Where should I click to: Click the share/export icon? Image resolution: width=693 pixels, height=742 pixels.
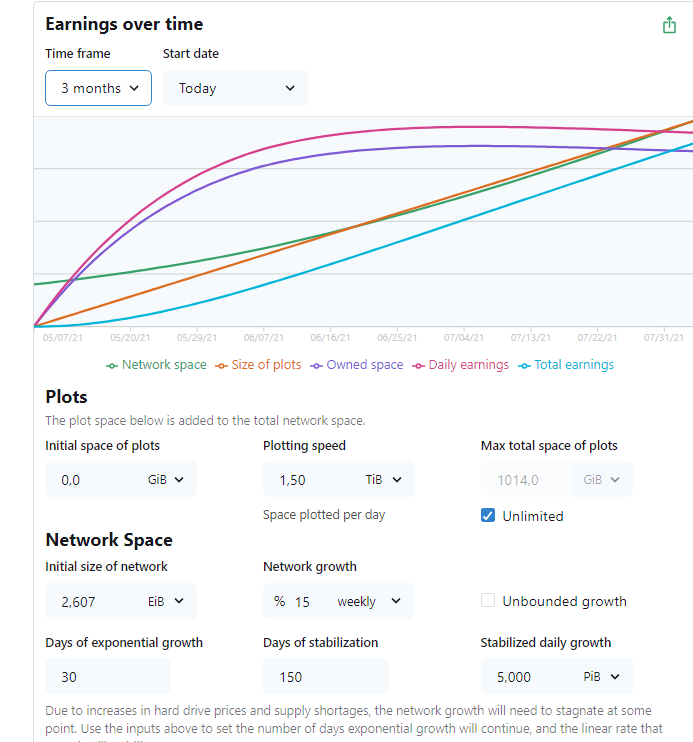[670, 25]
